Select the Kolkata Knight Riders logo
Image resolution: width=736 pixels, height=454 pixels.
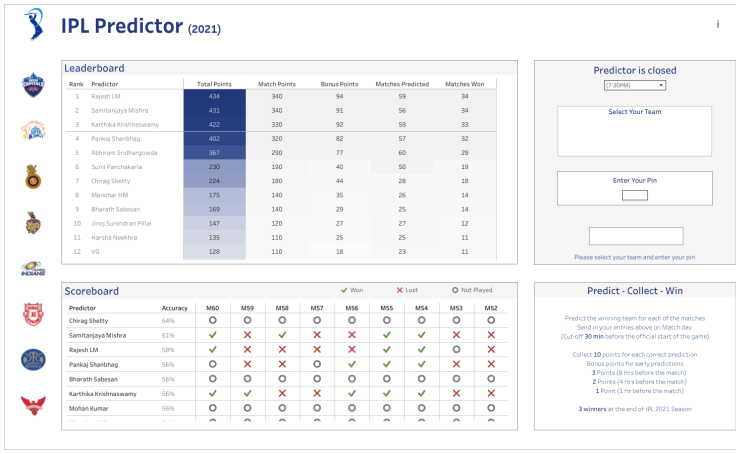33,223
